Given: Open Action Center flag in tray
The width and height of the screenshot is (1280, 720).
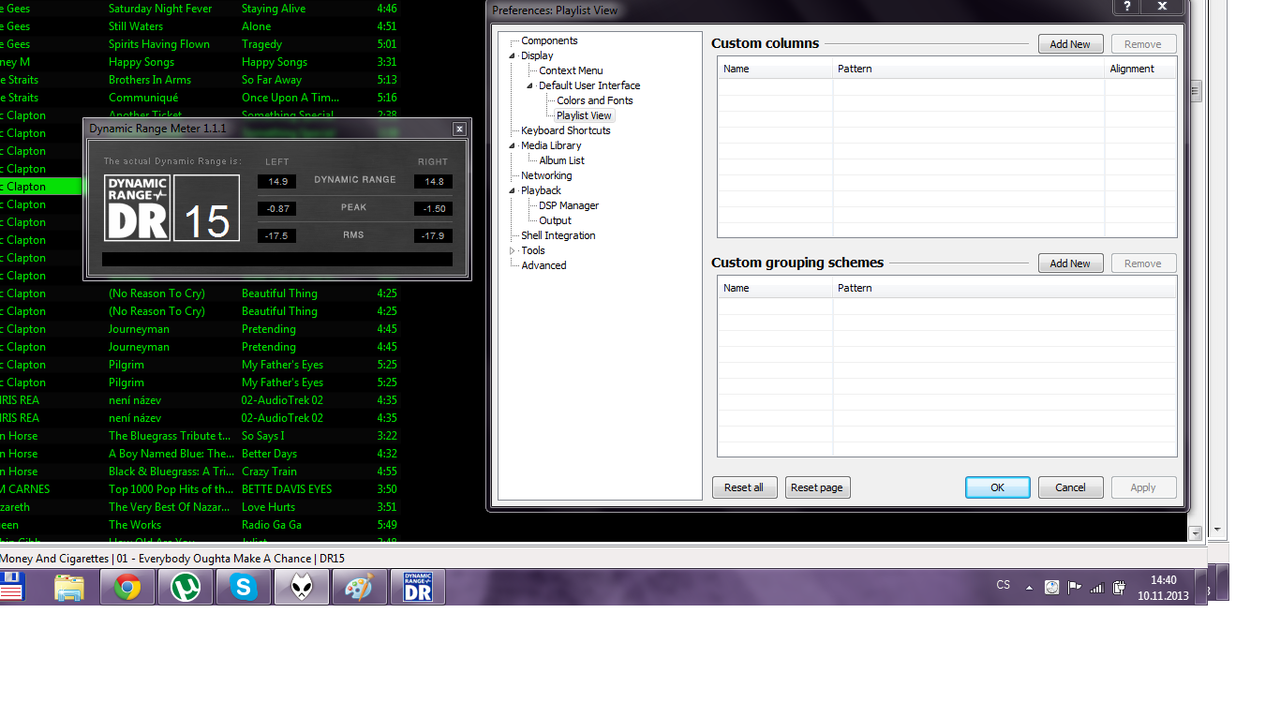Looking at the screenshot, I should coord(1074,588).
